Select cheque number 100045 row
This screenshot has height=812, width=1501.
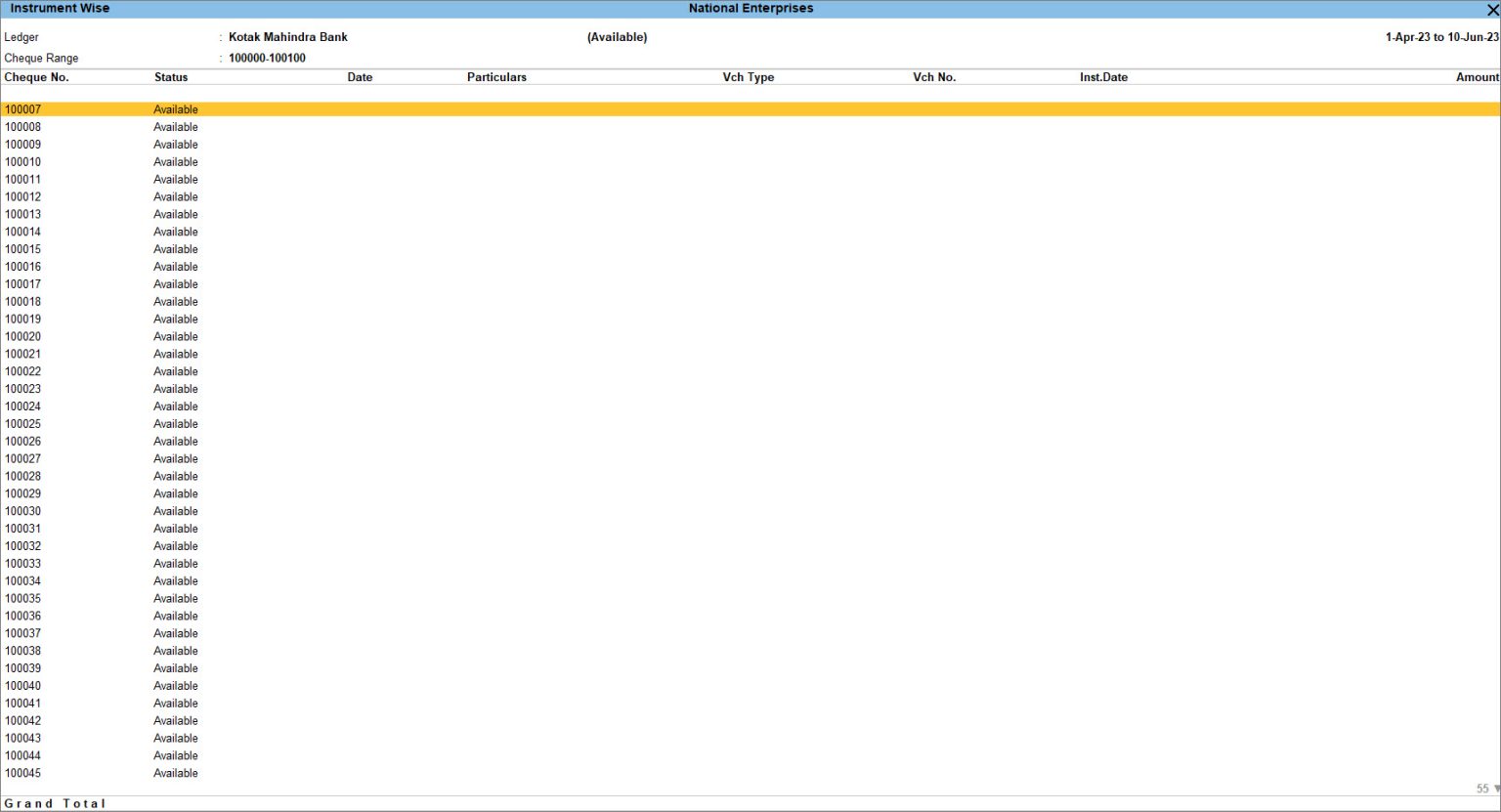point(23,774)
